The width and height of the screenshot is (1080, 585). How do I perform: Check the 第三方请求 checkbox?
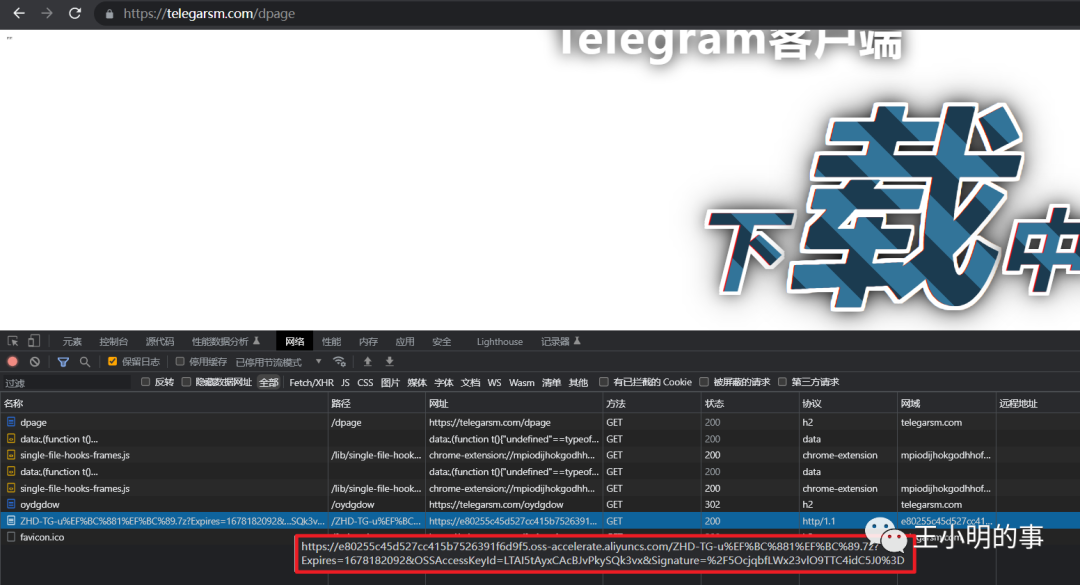click(x=782, y=382)
